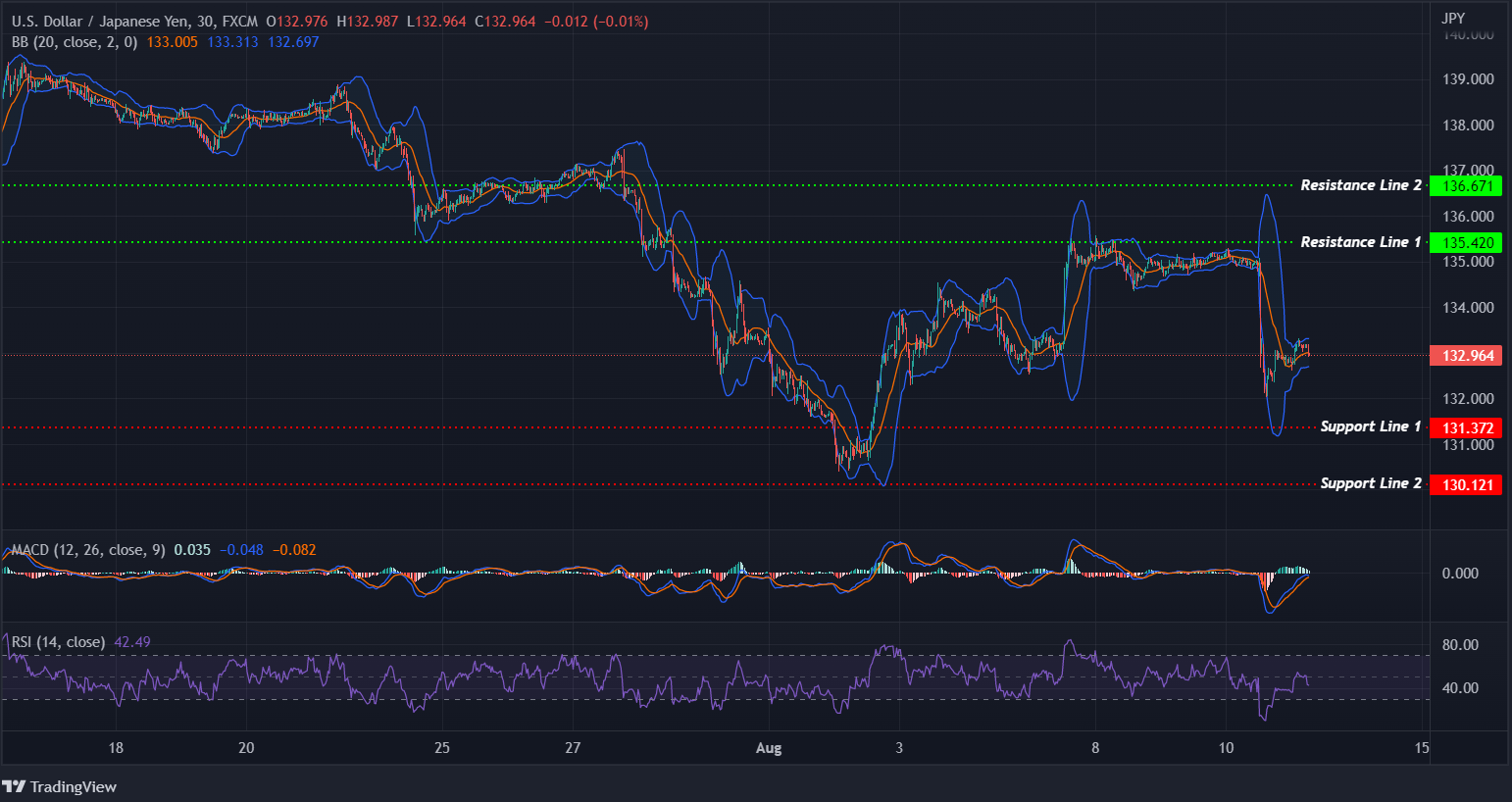This screenshot has width=1512, height=802.
Task: Click the TradingView logo watermark
Action: (61, 786)
